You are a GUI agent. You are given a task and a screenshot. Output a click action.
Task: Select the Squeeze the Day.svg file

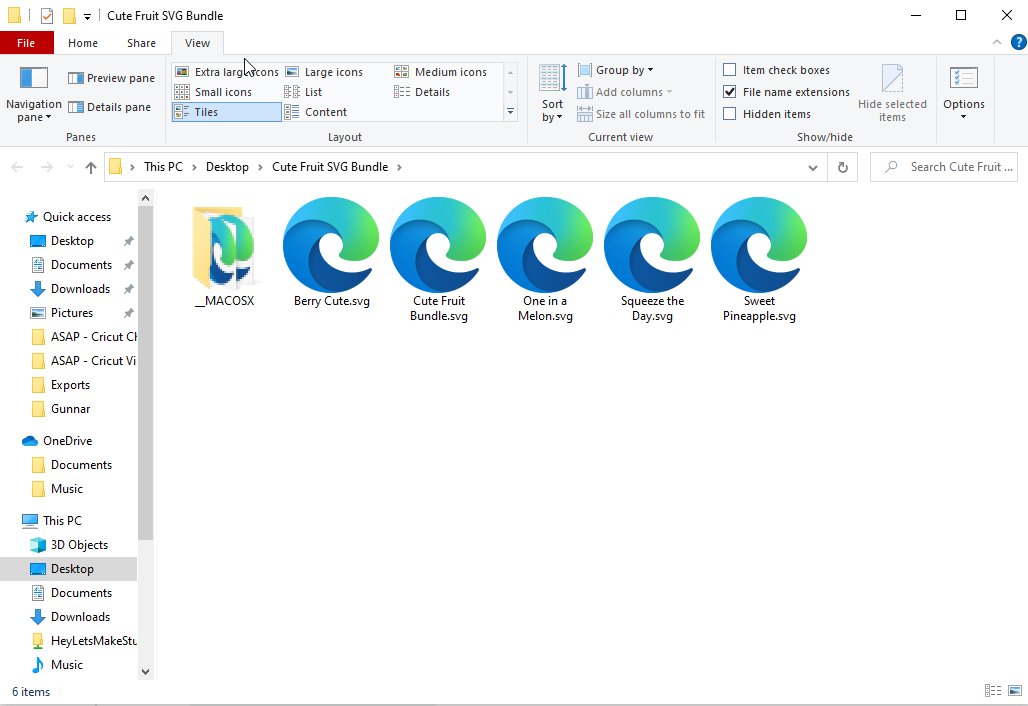652,260
